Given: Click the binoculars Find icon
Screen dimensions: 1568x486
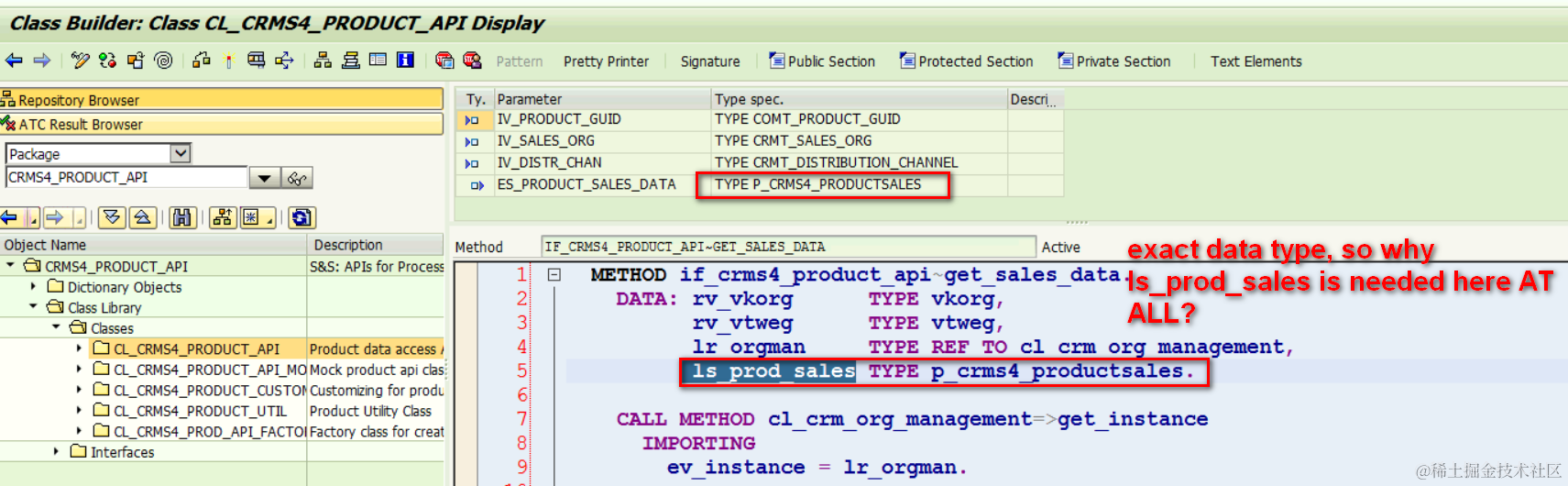Looking at the screenshot, I should [182, 217].
